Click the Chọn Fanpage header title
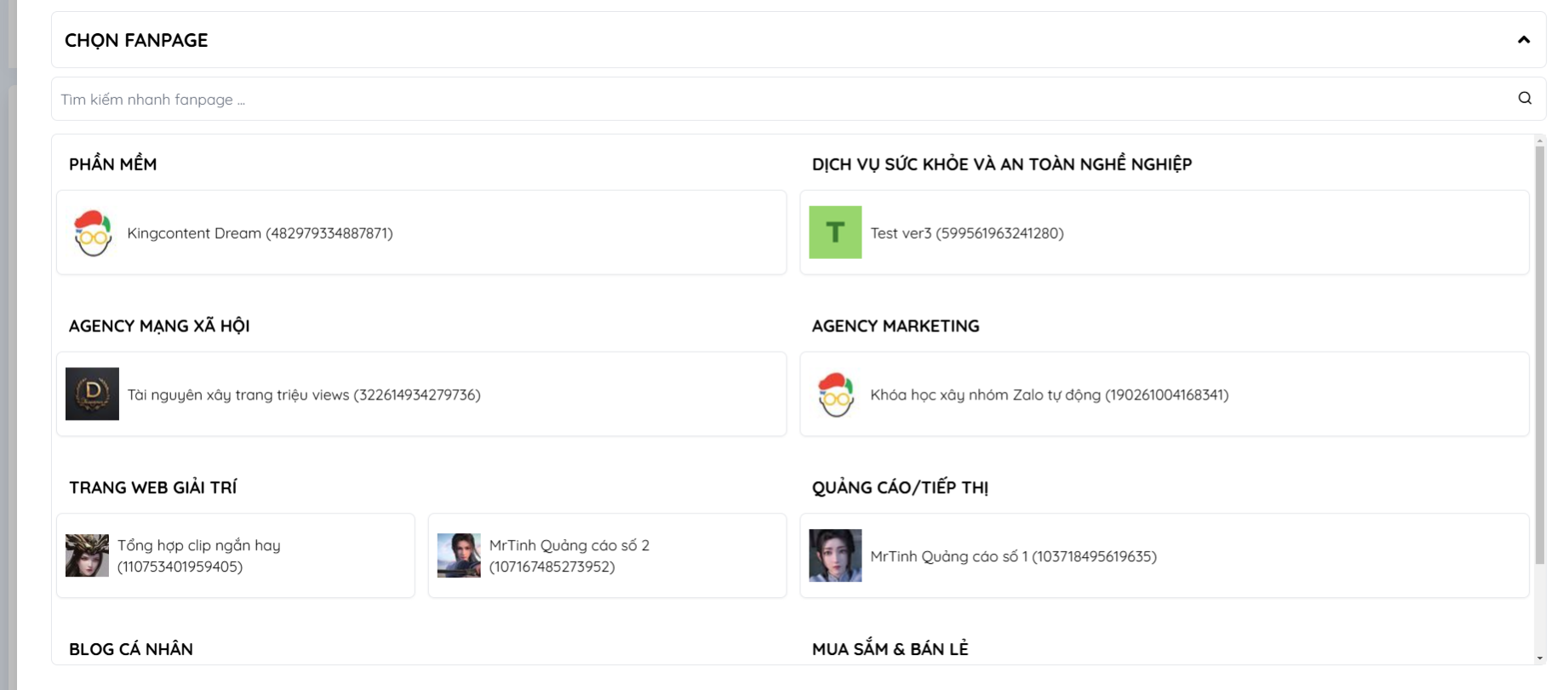This screenshot has height=690, width=1568. (136, 40)
